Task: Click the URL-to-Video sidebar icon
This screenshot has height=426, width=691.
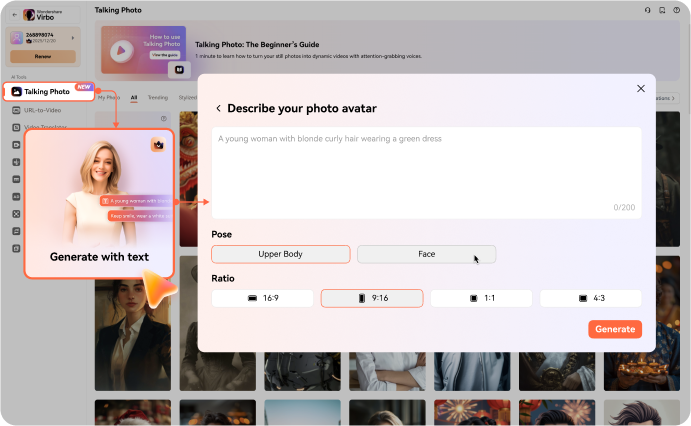Action: [16, 110]
